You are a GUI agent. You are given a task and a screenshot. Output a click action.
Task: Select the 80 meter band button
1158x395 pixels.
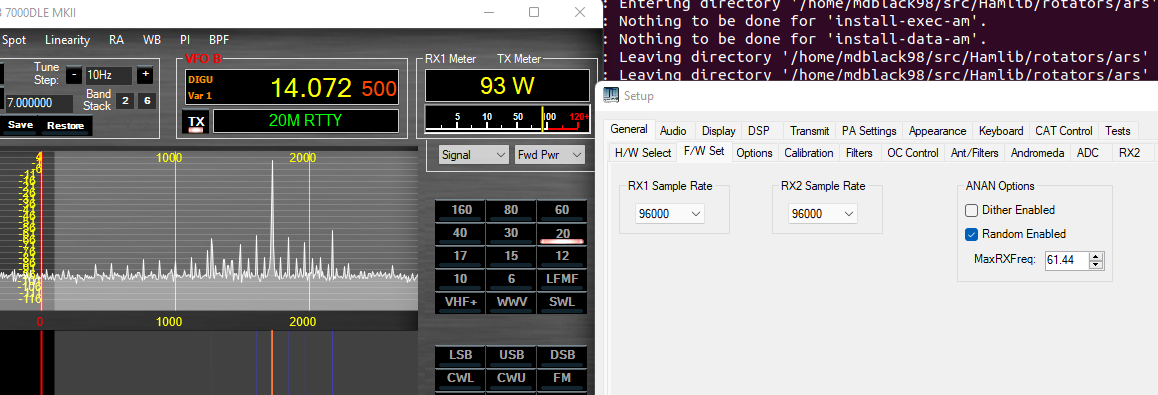click(511, 210)
